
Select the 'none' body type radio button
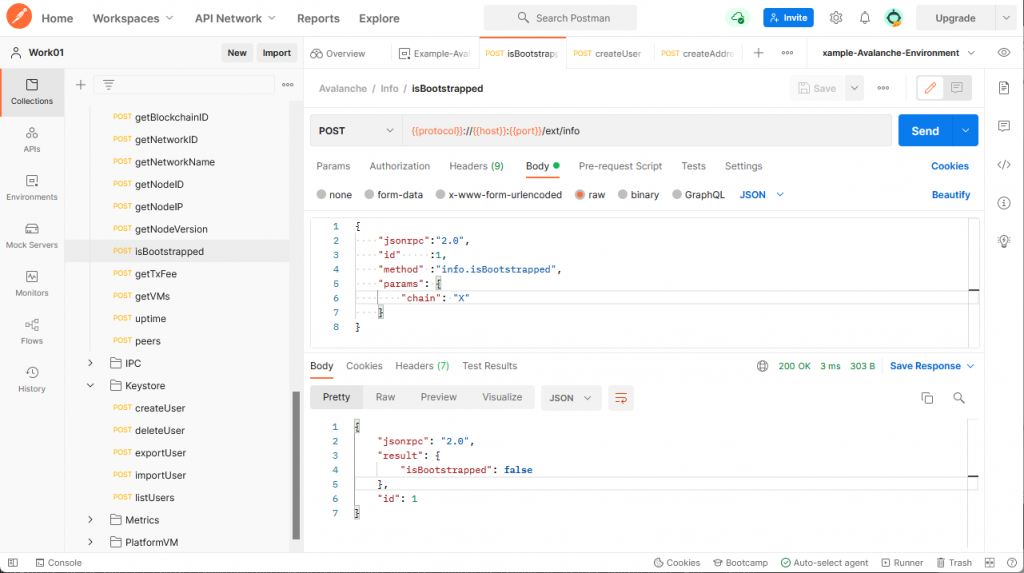click(321, 195)
